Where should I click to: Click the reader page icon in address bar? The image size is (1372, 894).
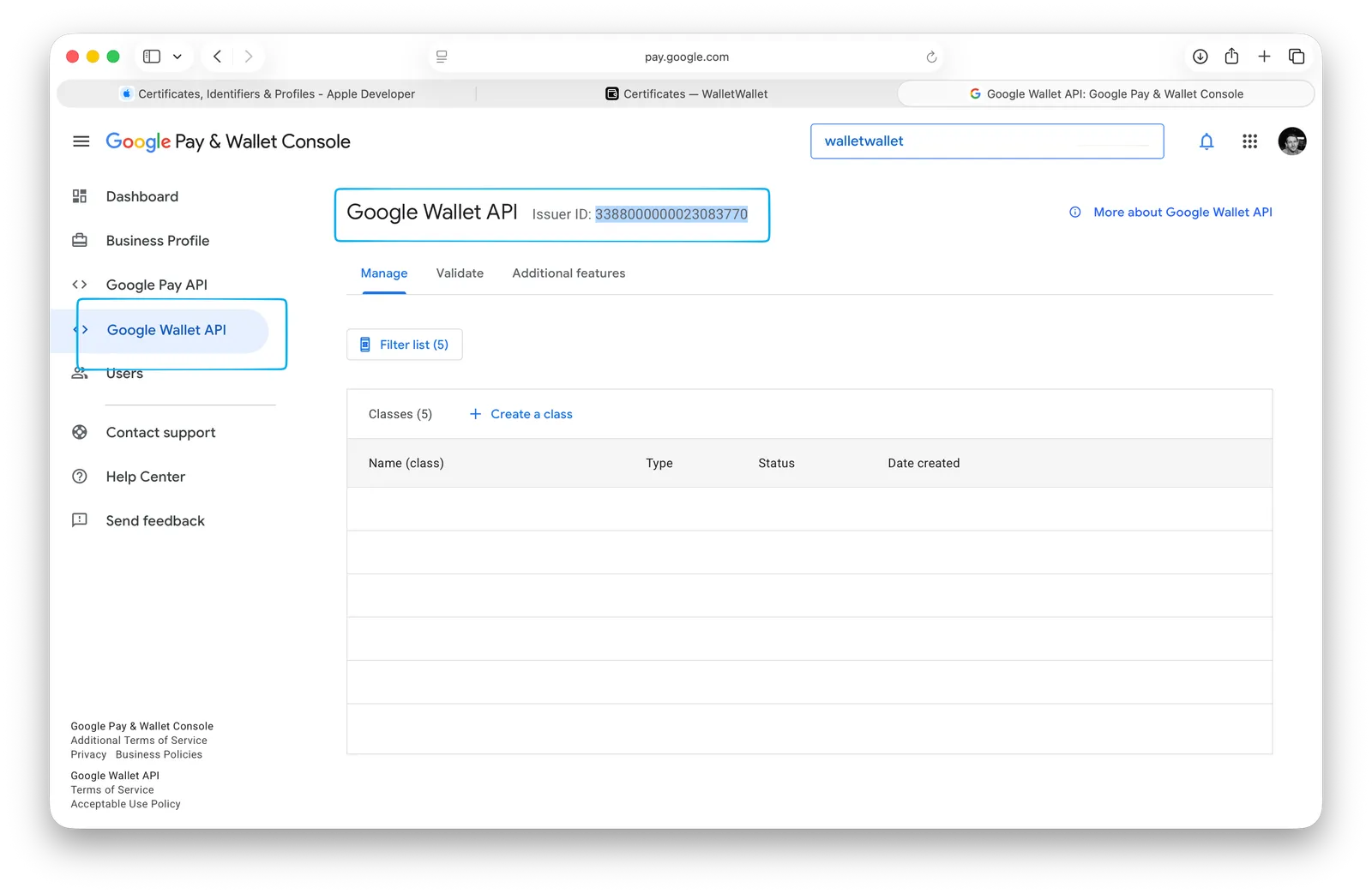[442, 57]
